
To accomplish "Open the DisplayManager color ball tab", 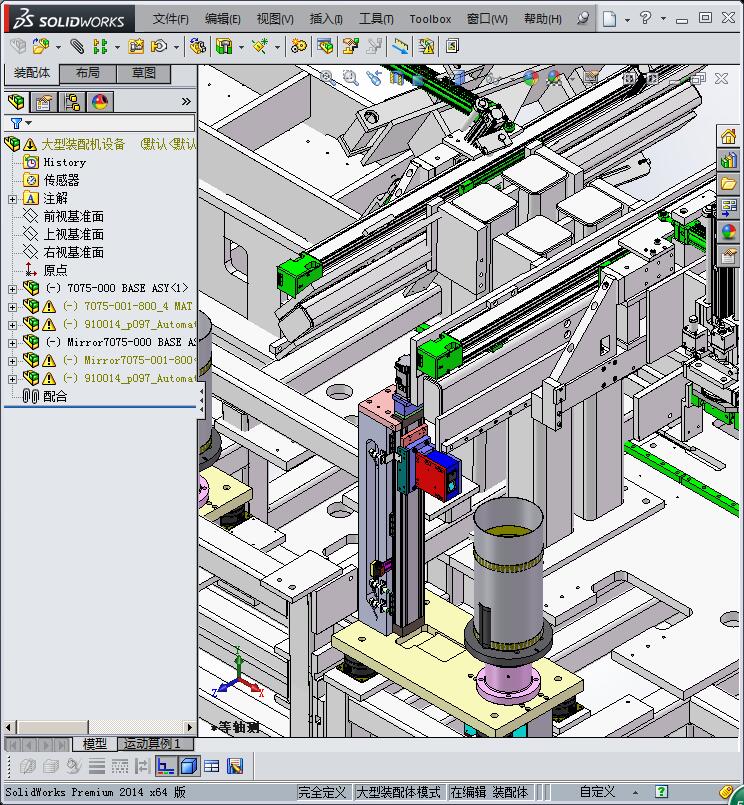I will 100,102.
